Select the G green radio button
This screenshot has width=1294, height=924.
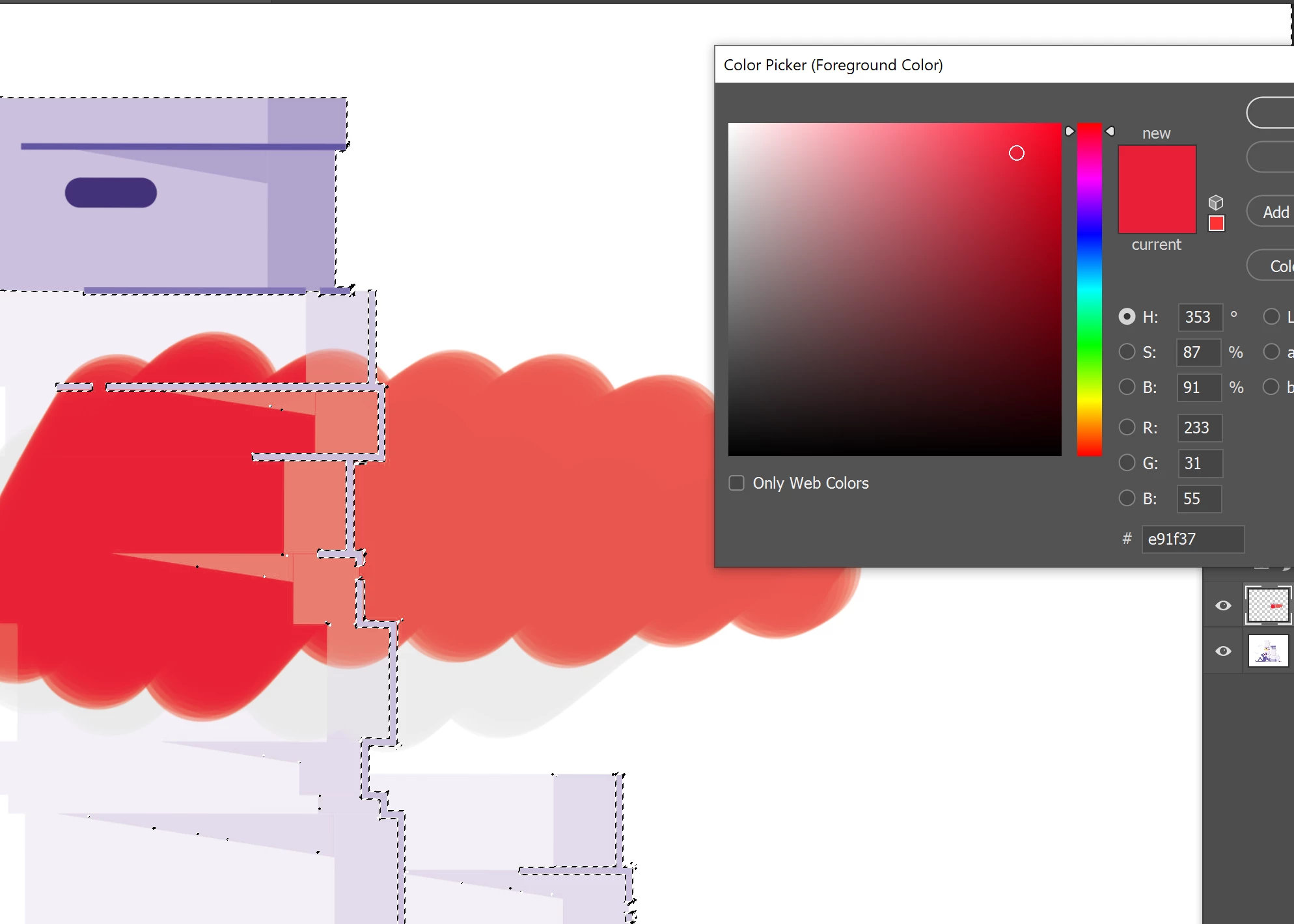click(x=1127, y=463)
